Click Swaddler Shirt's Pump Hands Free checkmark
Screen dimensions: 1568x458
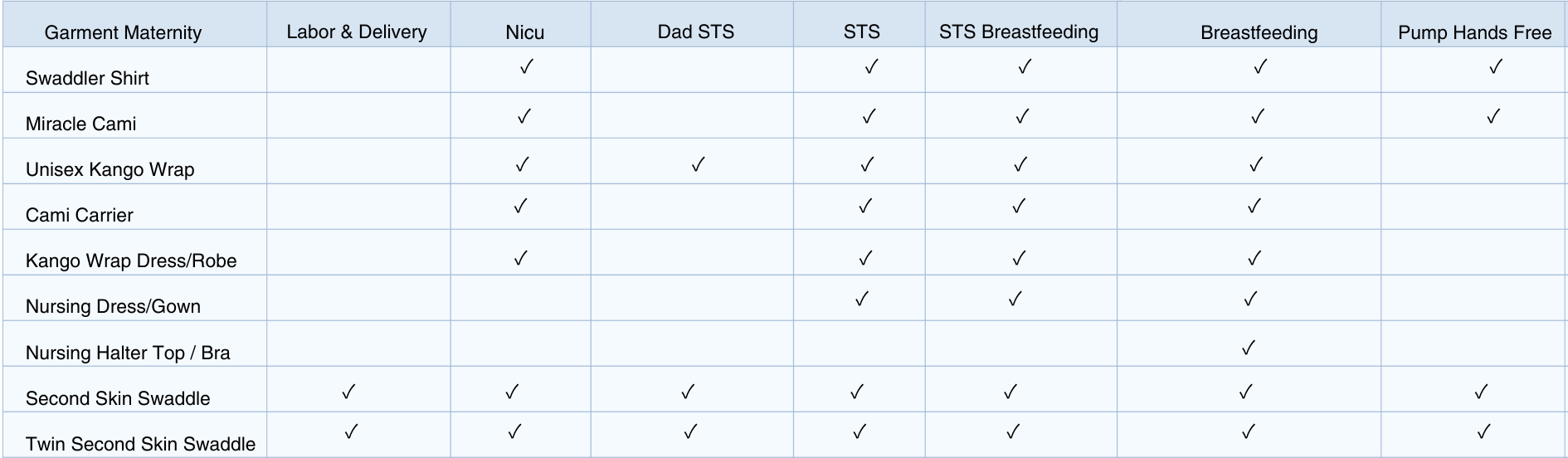(x=1496, y=66)
